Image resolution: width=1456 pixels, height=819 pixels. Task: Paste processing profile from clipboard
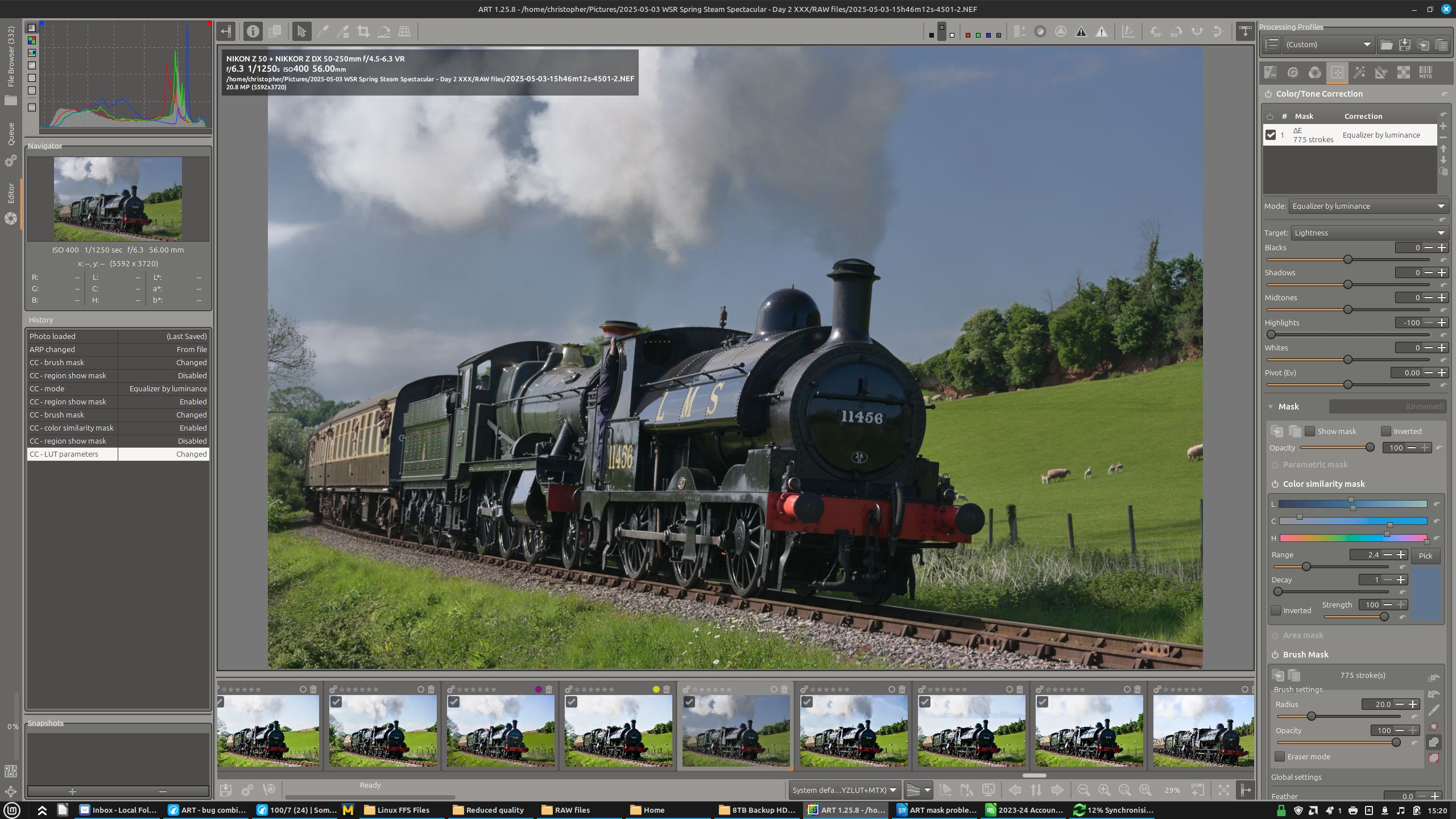1441,44
